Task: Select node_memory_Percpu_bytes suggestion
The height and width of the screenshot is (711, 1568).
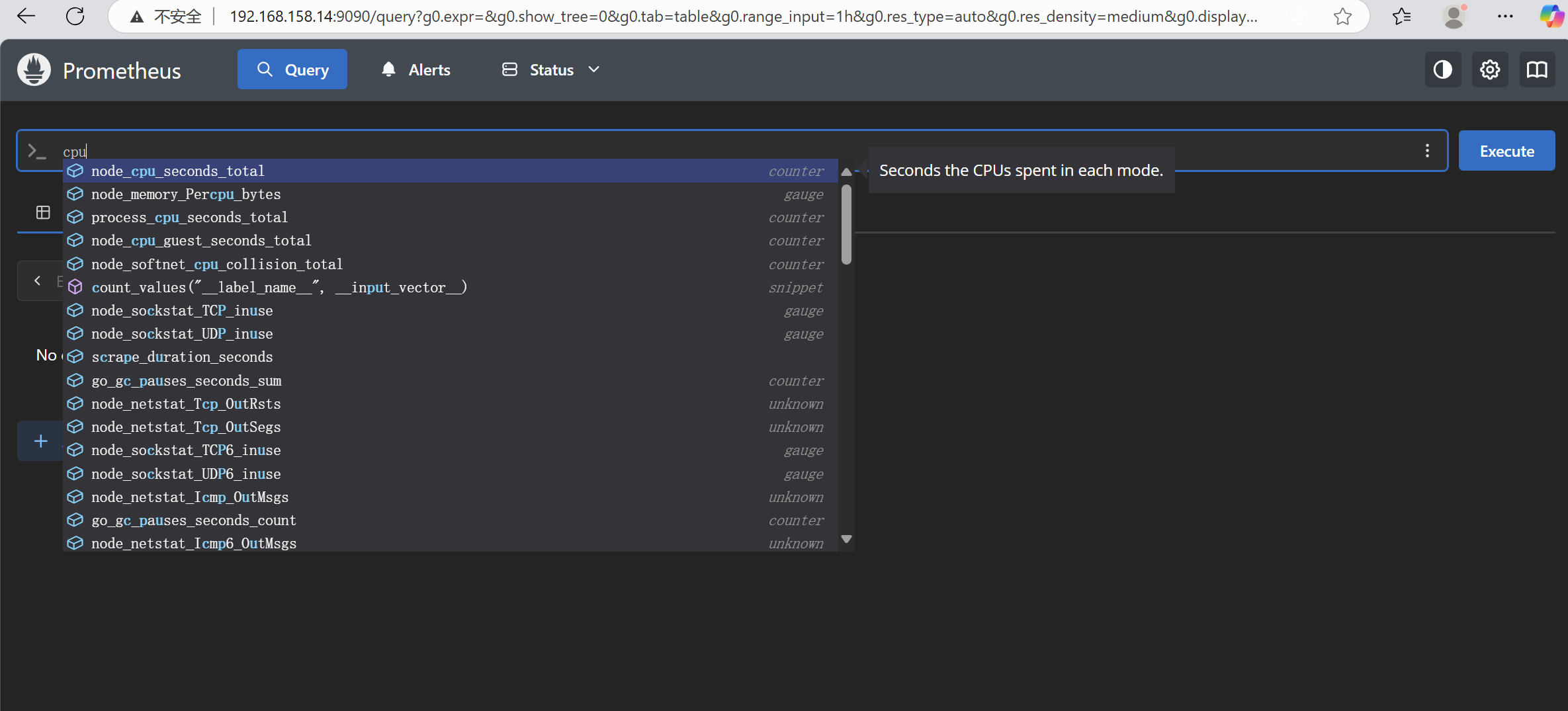Action: (451, 194)
